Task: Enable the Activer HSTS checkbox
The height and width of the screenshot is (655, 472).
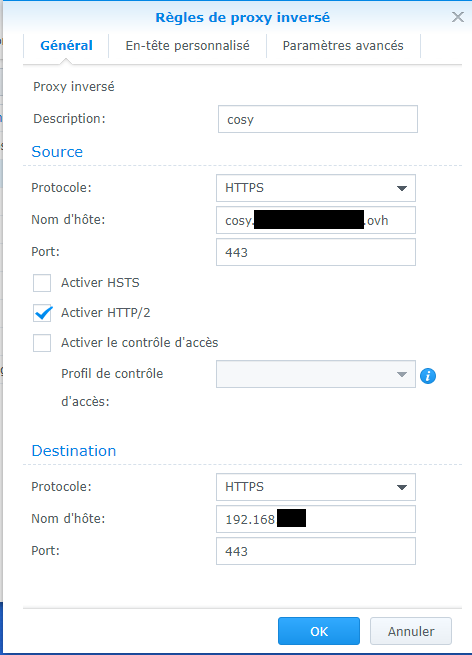Action: click(42, 283)
